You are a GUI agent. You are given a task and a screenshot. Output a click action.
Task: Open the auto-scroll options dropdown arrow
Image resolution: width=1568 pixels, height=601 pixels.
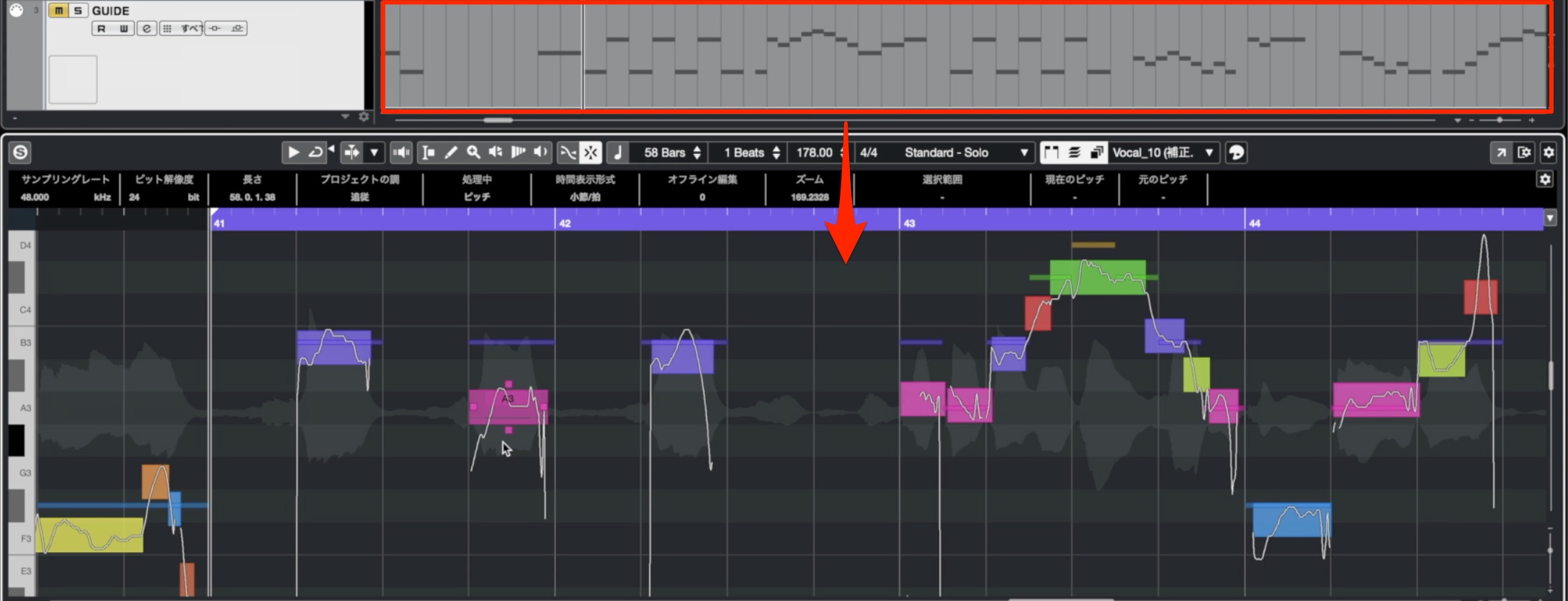tap(374, 152)
